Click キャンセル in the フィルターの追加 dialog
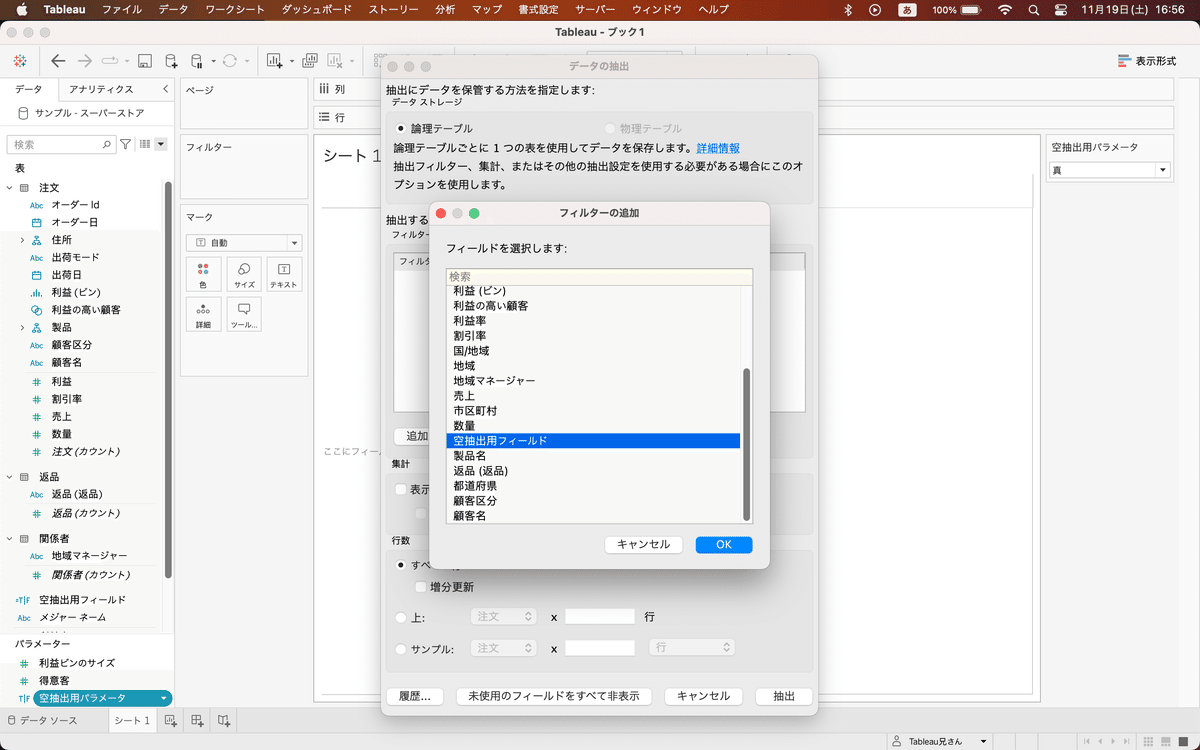 643,544
